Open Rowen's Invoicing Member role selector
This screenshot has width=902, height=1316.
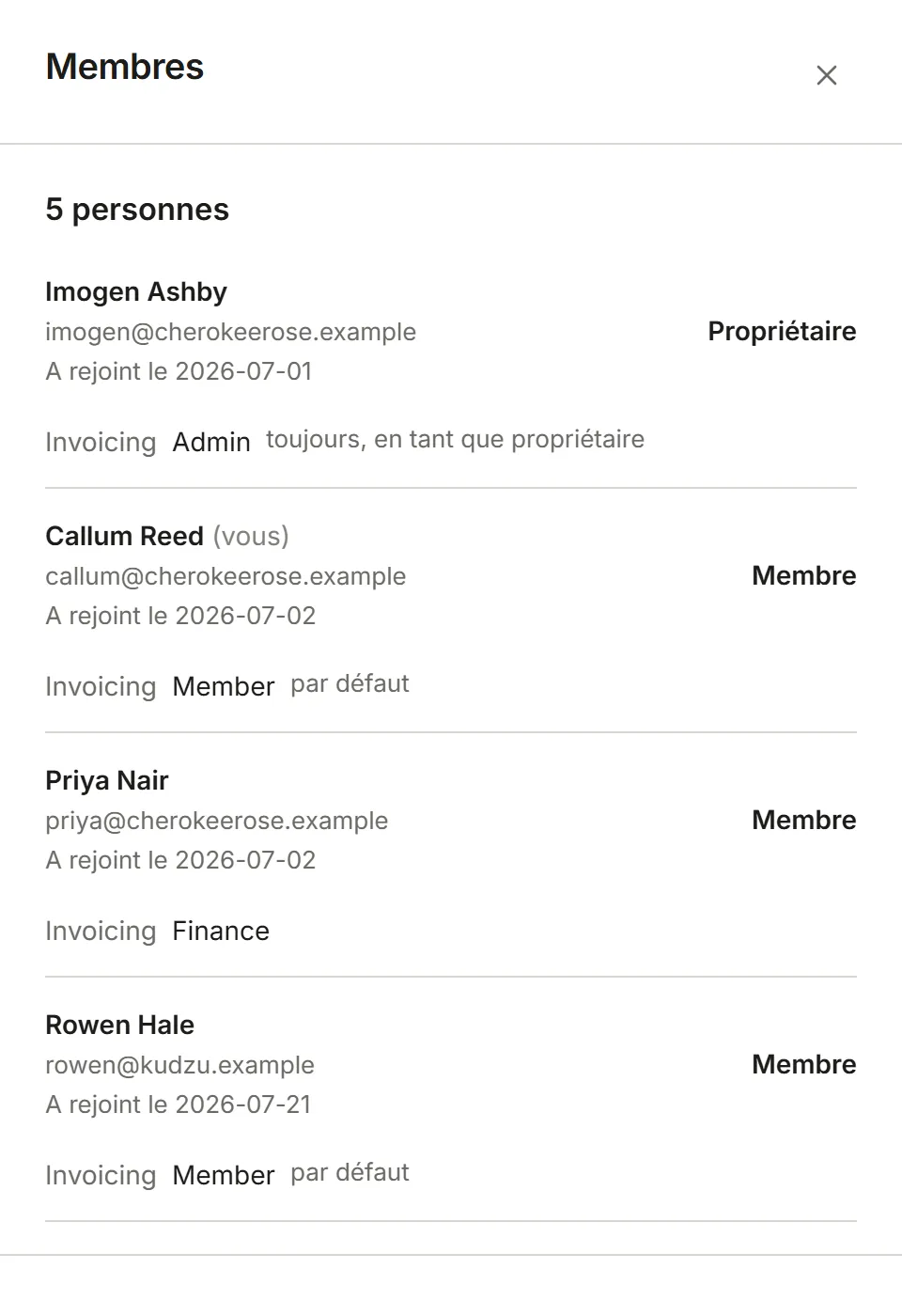pyautogui.click(x=224, y=1175)
